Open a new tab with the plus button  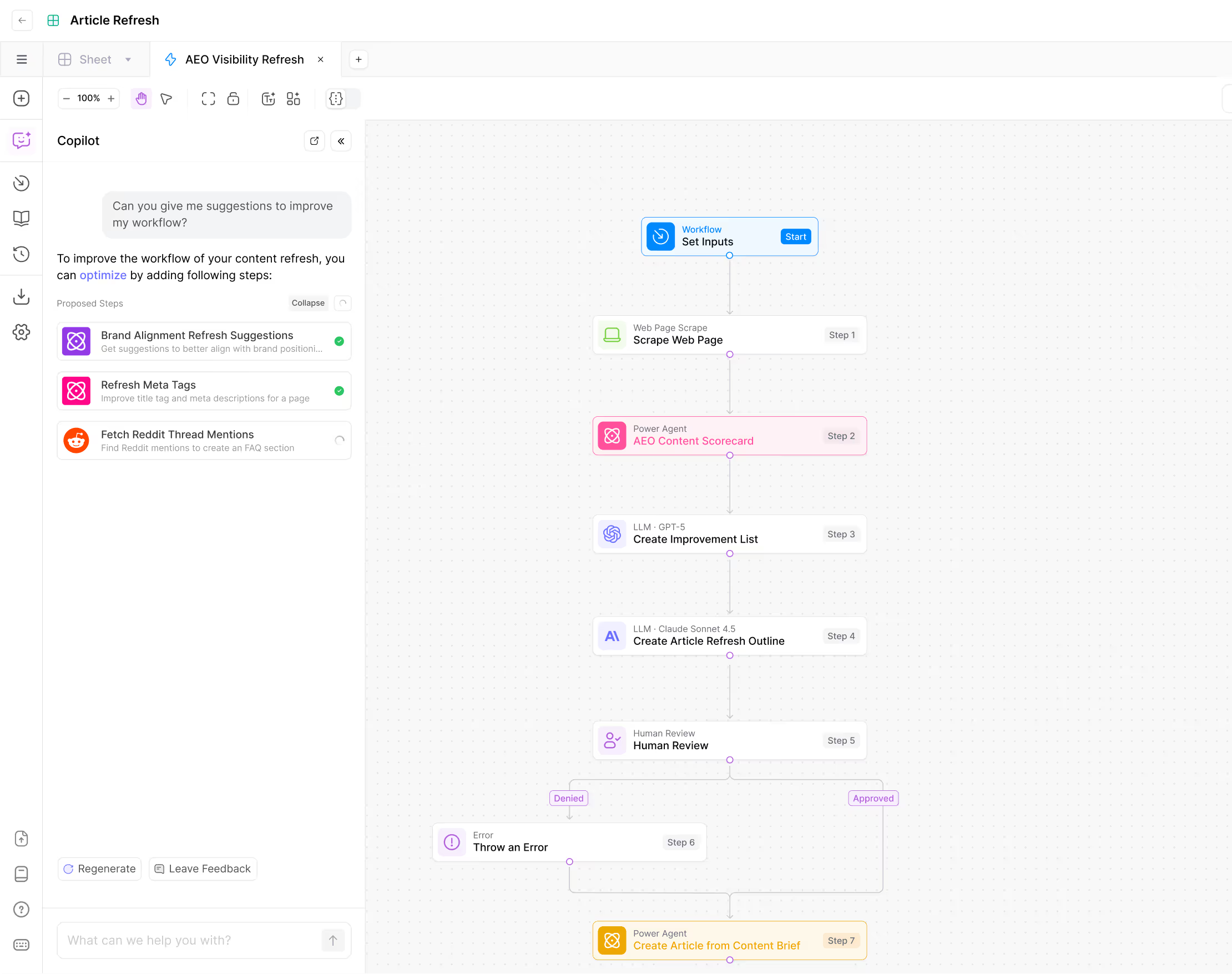pos(358,59)
